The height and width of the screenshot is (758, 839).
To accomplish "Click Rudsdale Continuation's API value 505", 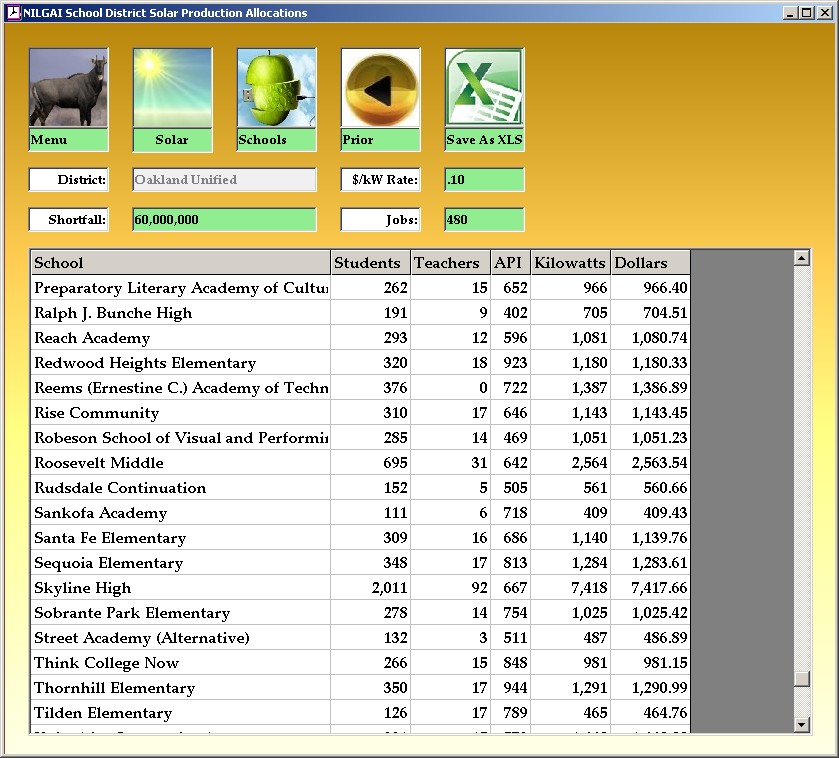I will (x=515, y=488).
